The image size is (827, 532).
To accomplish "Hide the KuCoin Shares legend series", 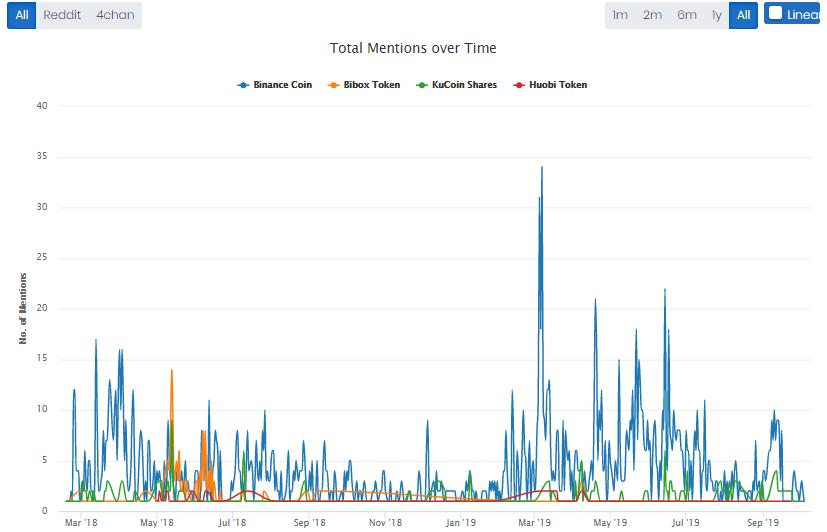I will [457, 85].
